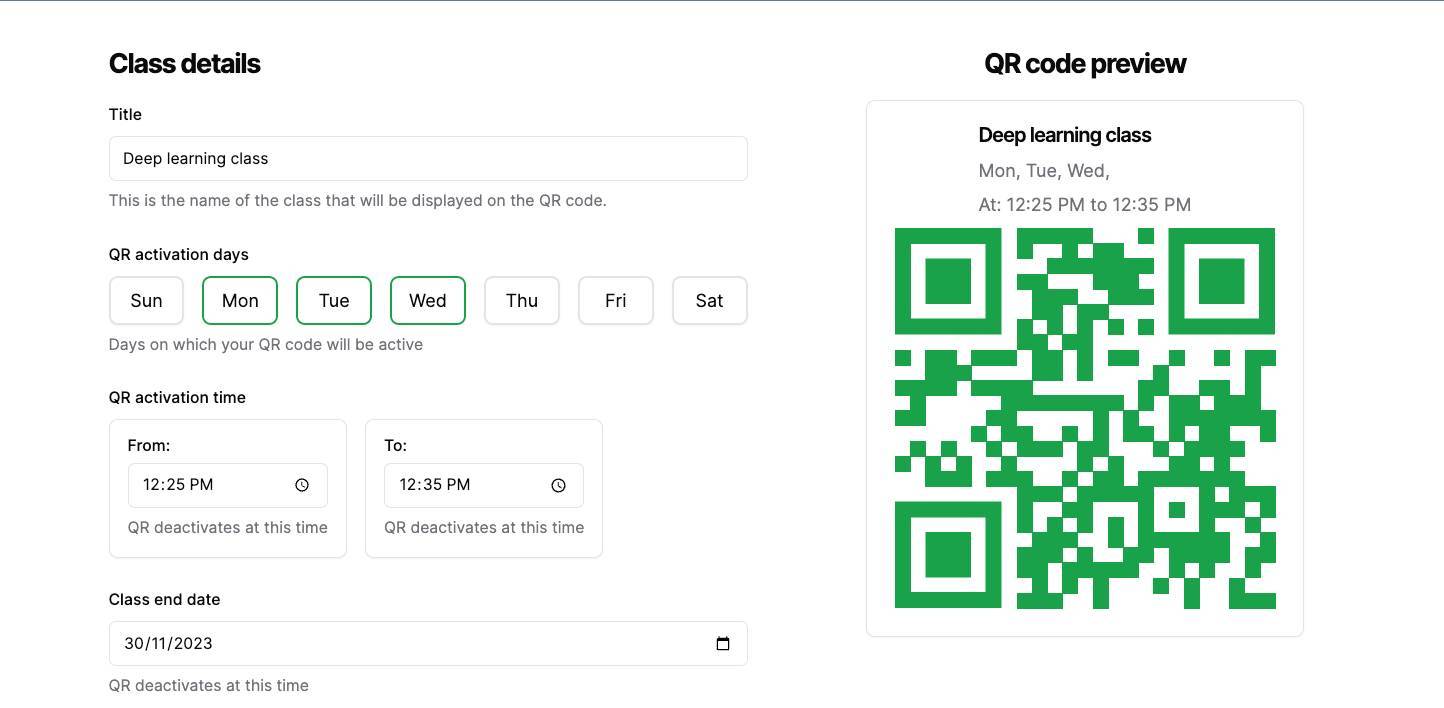Click the QR activation days label

(179, 254)
